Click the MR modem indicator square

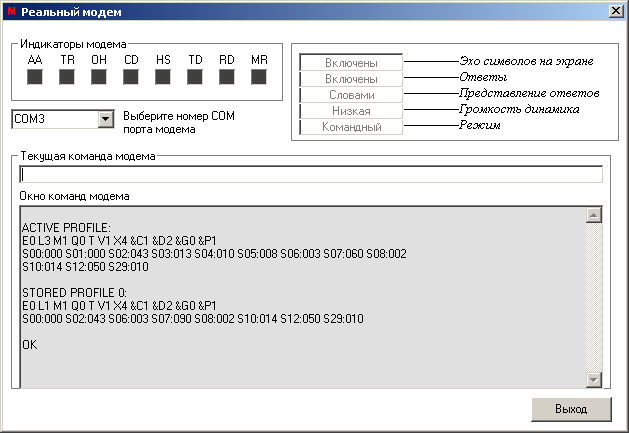click(259, 77)
